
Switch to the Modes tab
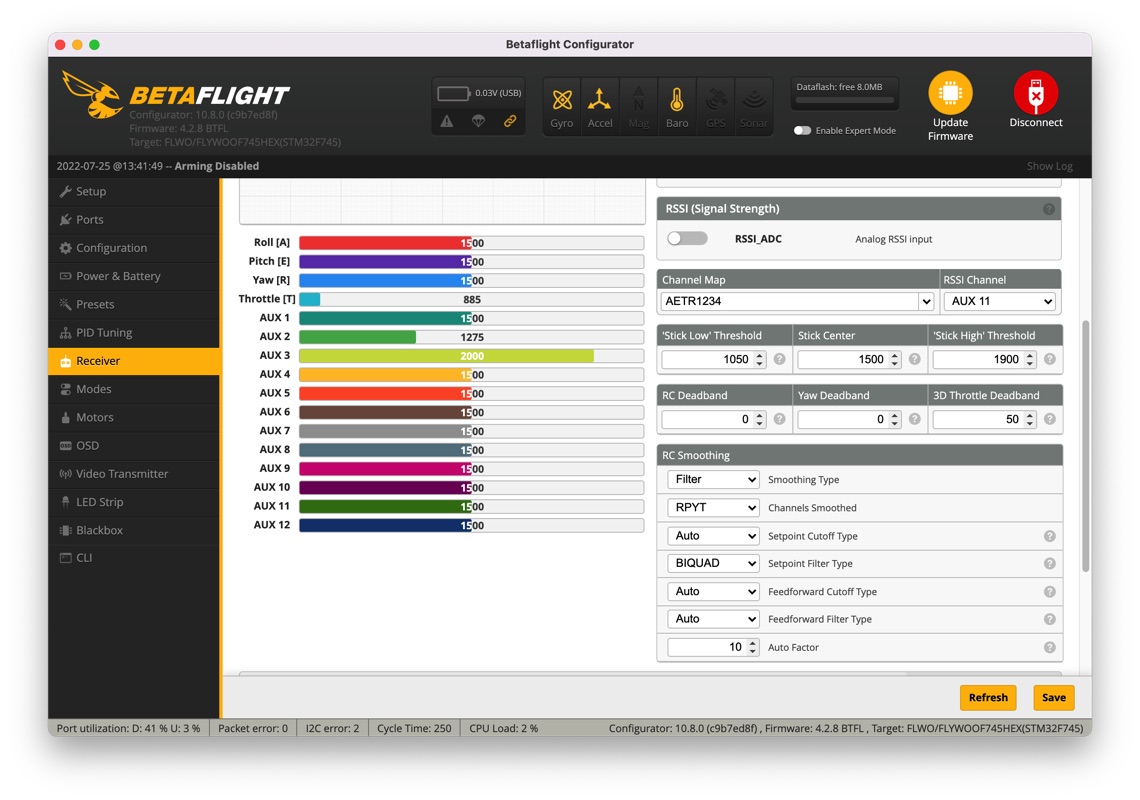134,389
